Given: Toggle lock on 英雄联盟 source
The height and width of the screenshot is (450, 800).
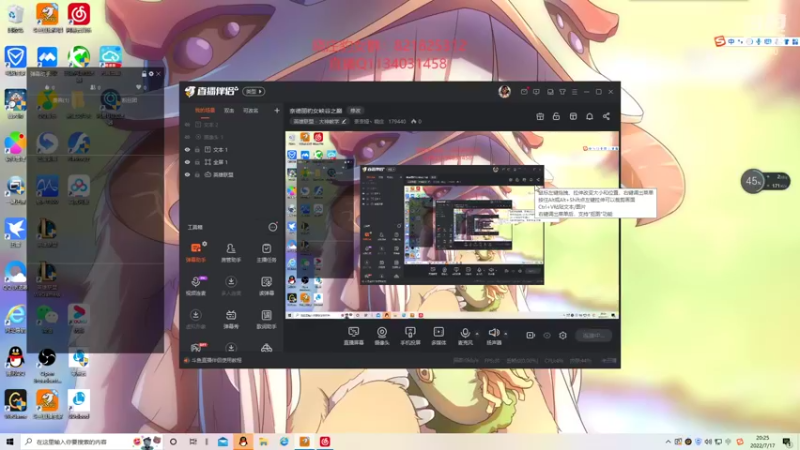Looking at the screenshot, I should [x=197, y=174].
